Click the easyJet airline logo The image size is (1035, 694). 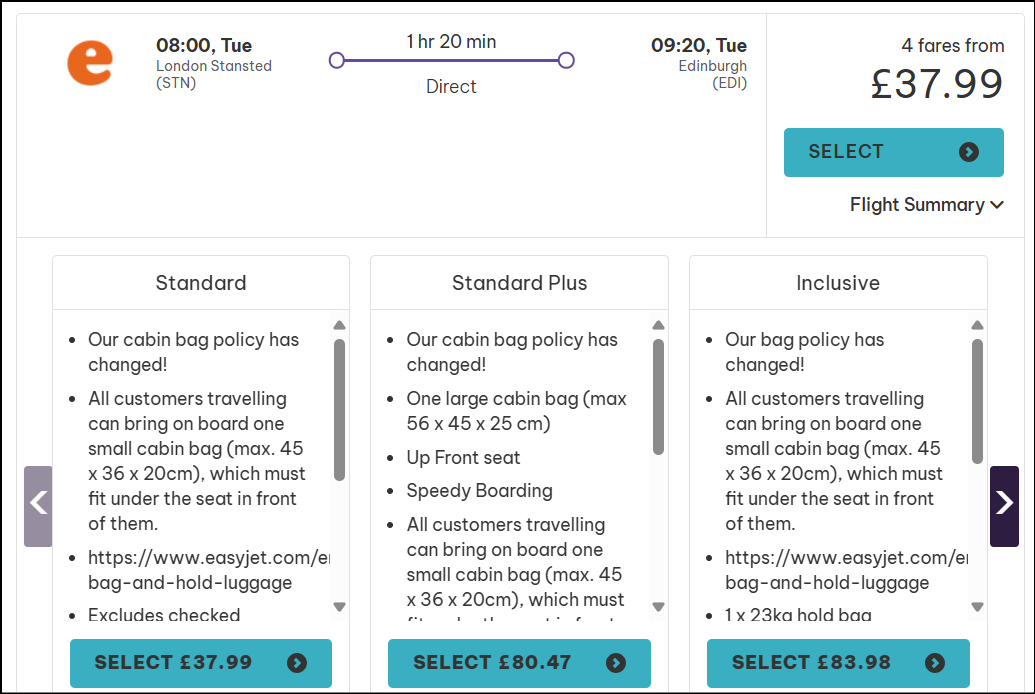click(90, 62)
